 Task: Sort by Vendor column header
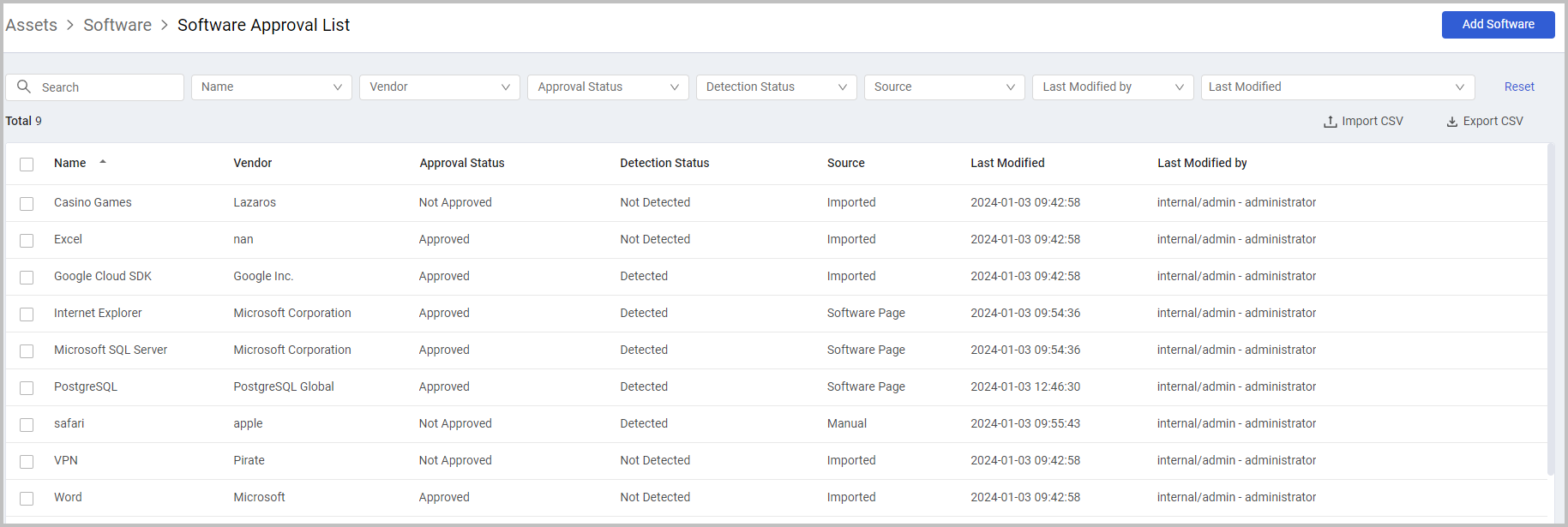pyautogui.click(x=252, y=163)
